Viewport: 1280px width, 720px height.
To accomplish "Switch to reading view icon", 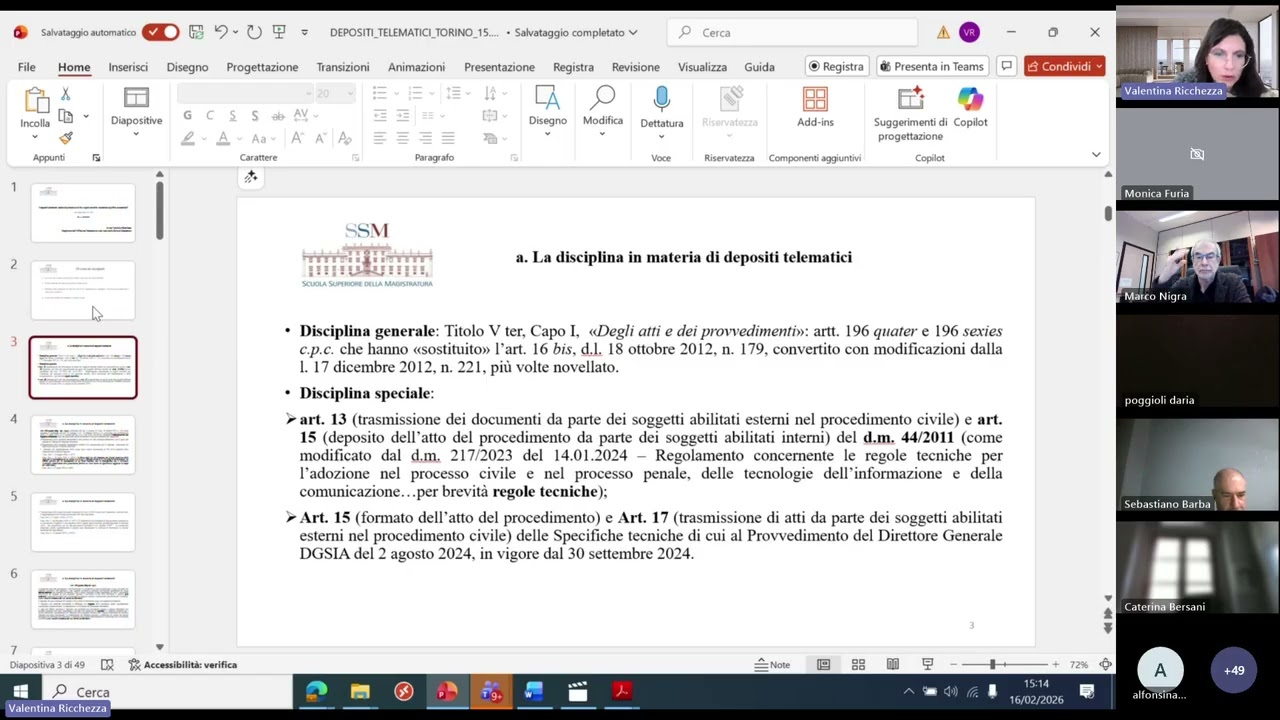I will pos(893,665).
